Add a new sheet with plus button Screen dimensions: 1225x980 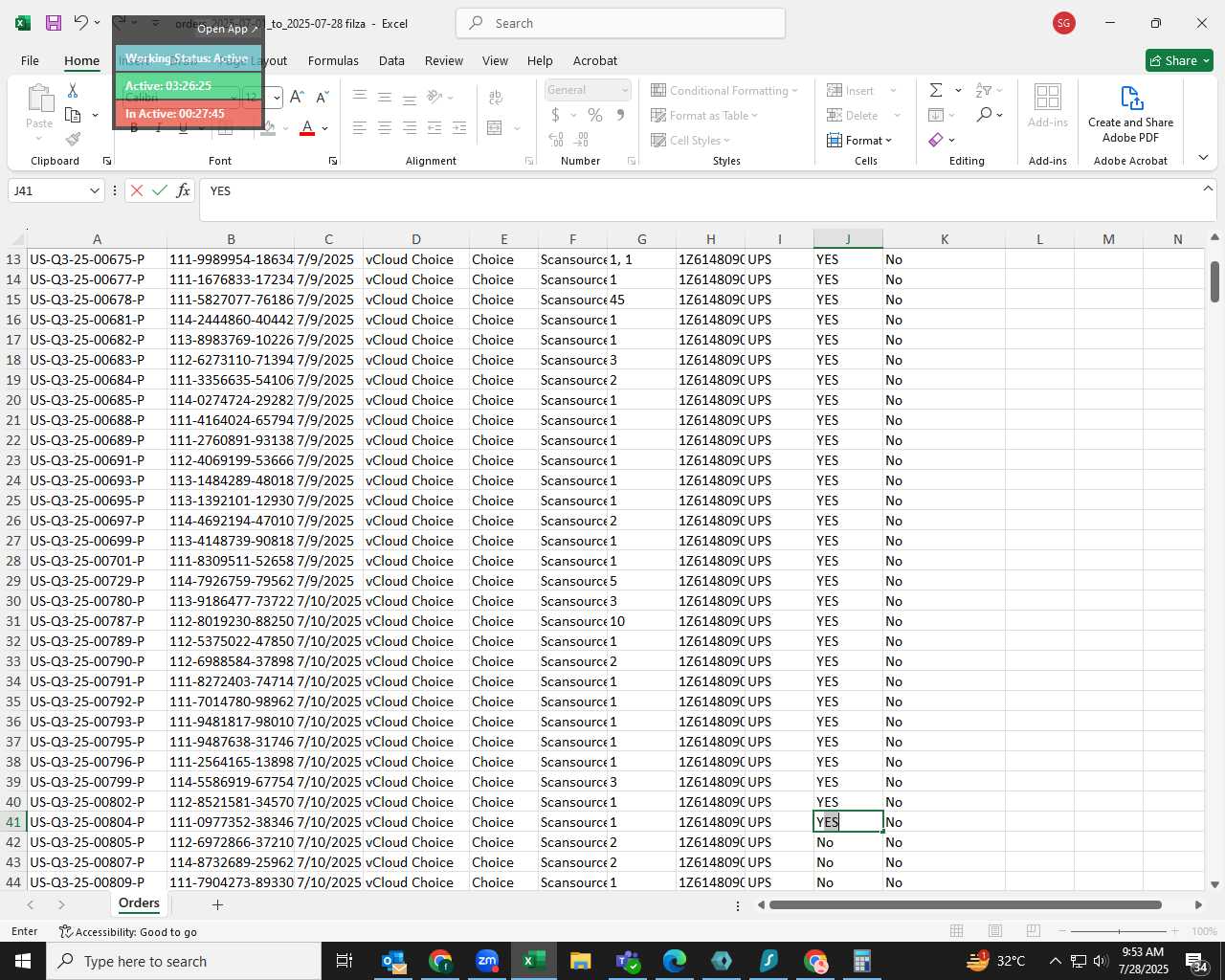[x=217, y=904]
